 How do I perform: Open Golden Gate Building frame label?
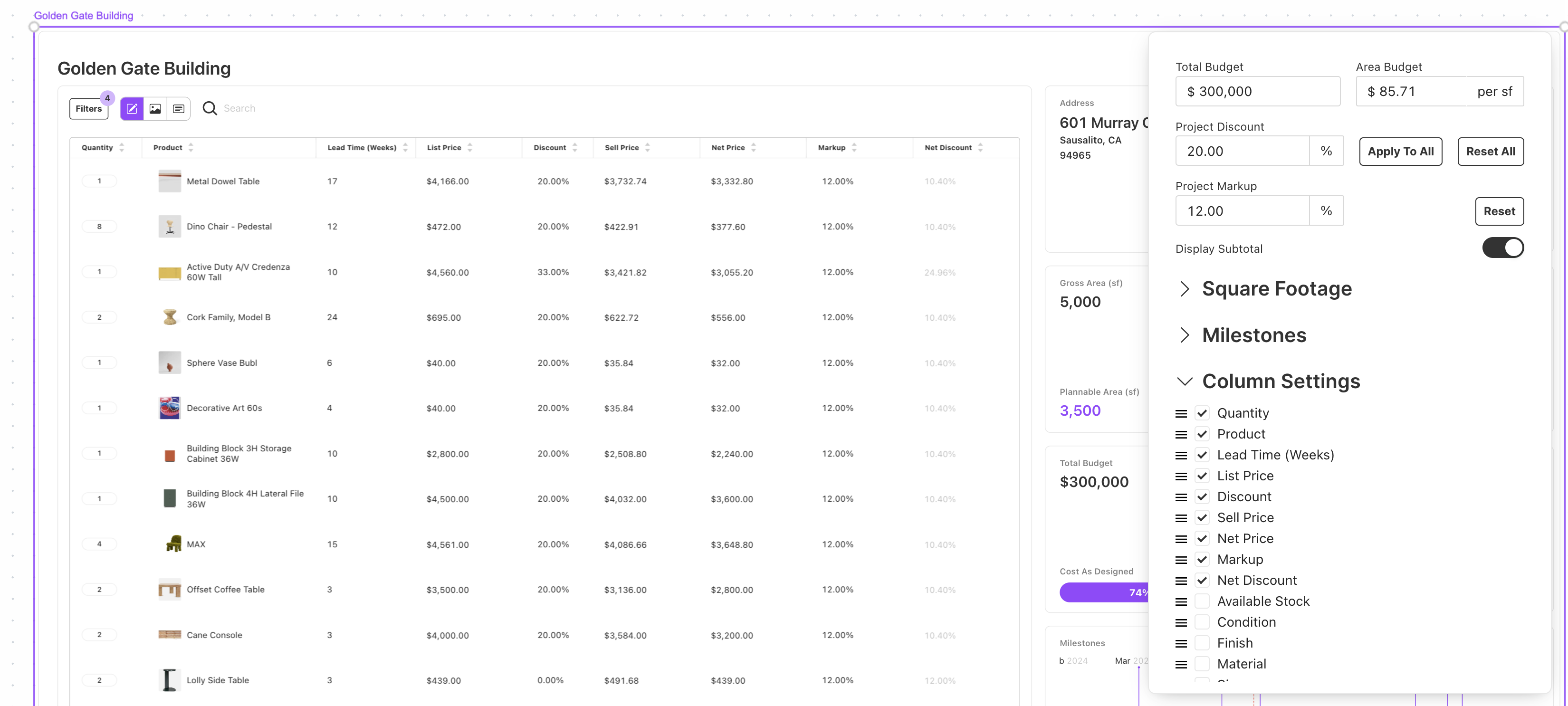tap(84, 15)
